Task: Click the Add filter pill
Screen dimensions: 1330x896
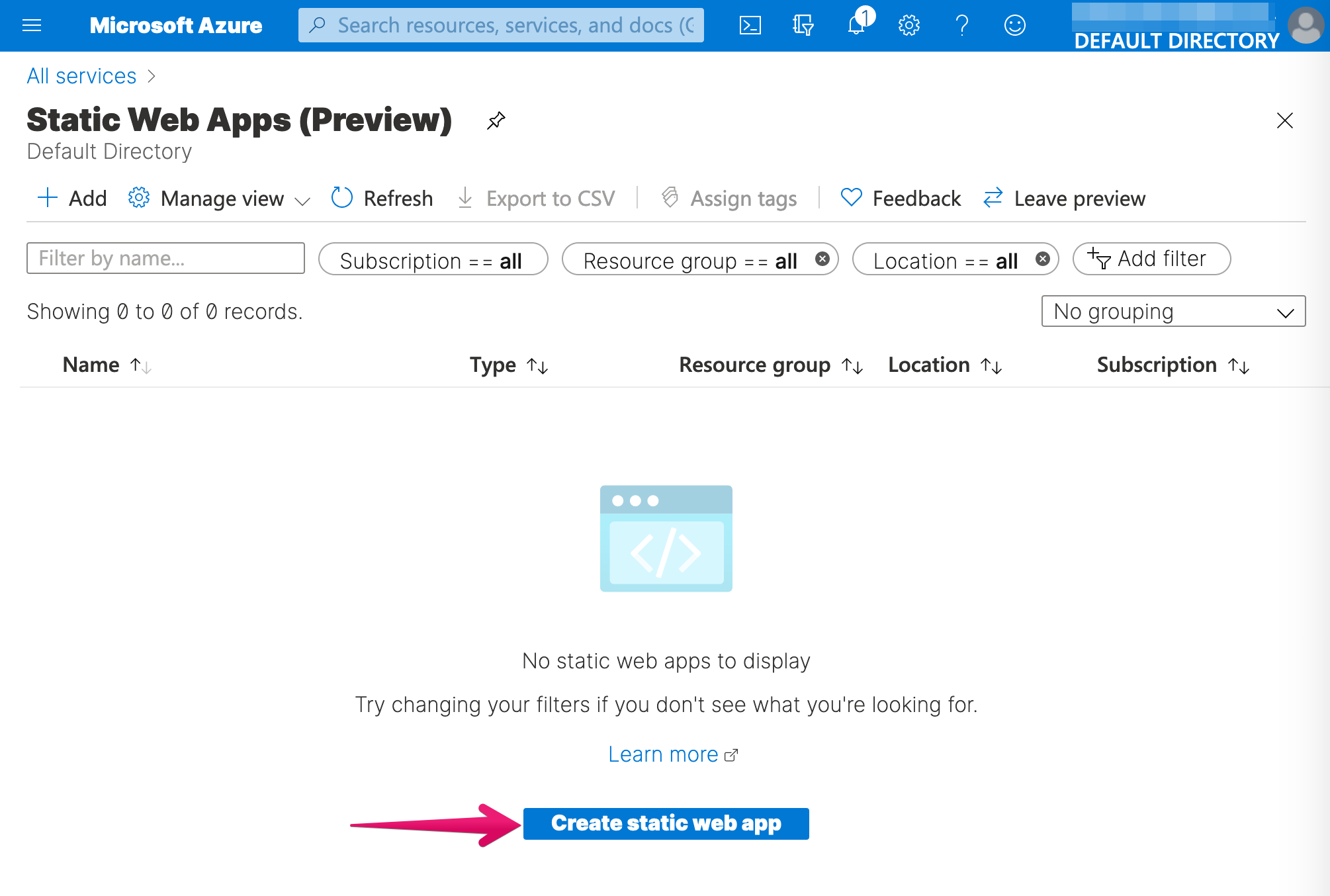Action: pyautogui.click(x=1151, y=259)
